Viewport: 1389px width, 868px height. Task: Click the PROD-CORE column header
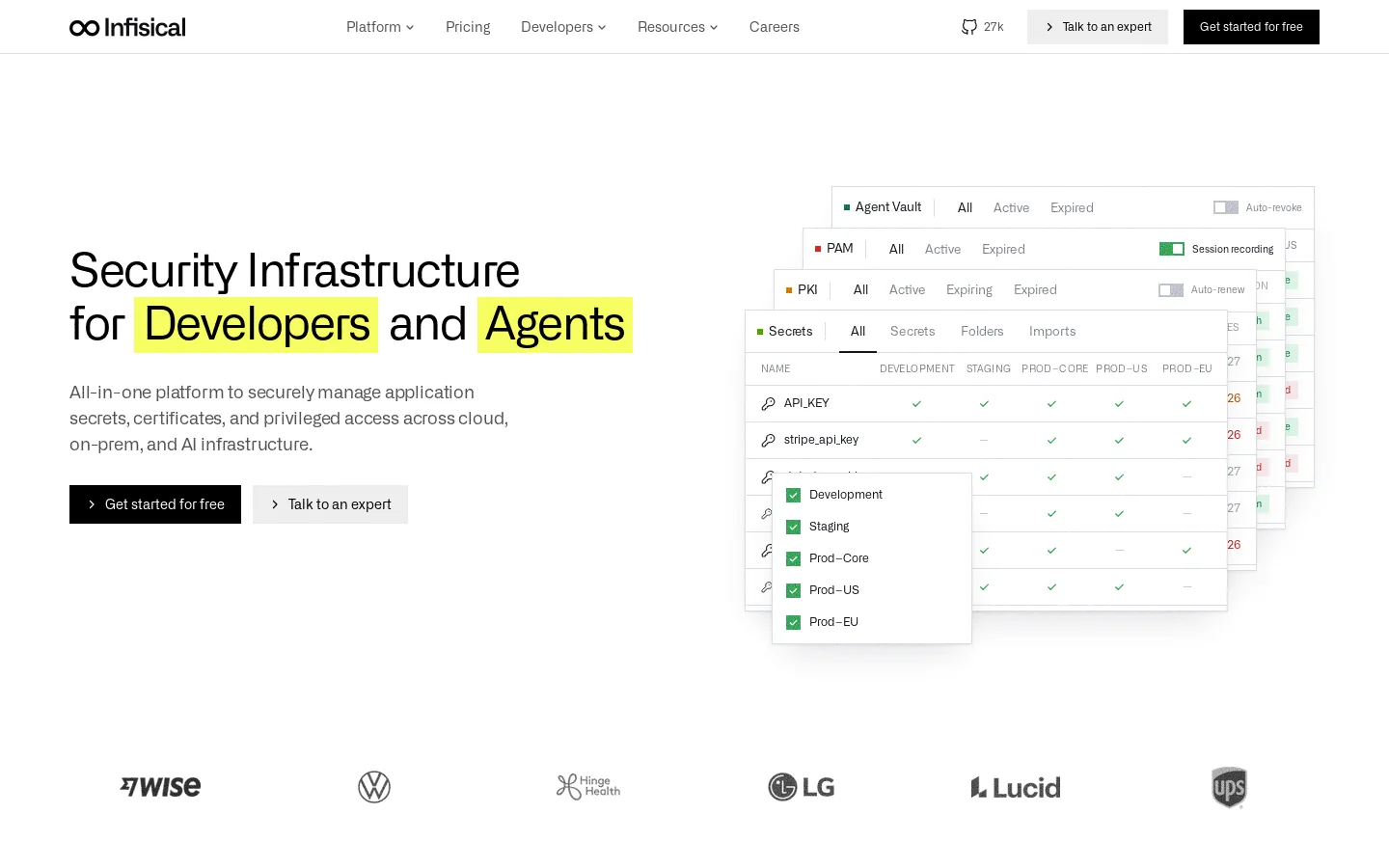click(1054, 369)
